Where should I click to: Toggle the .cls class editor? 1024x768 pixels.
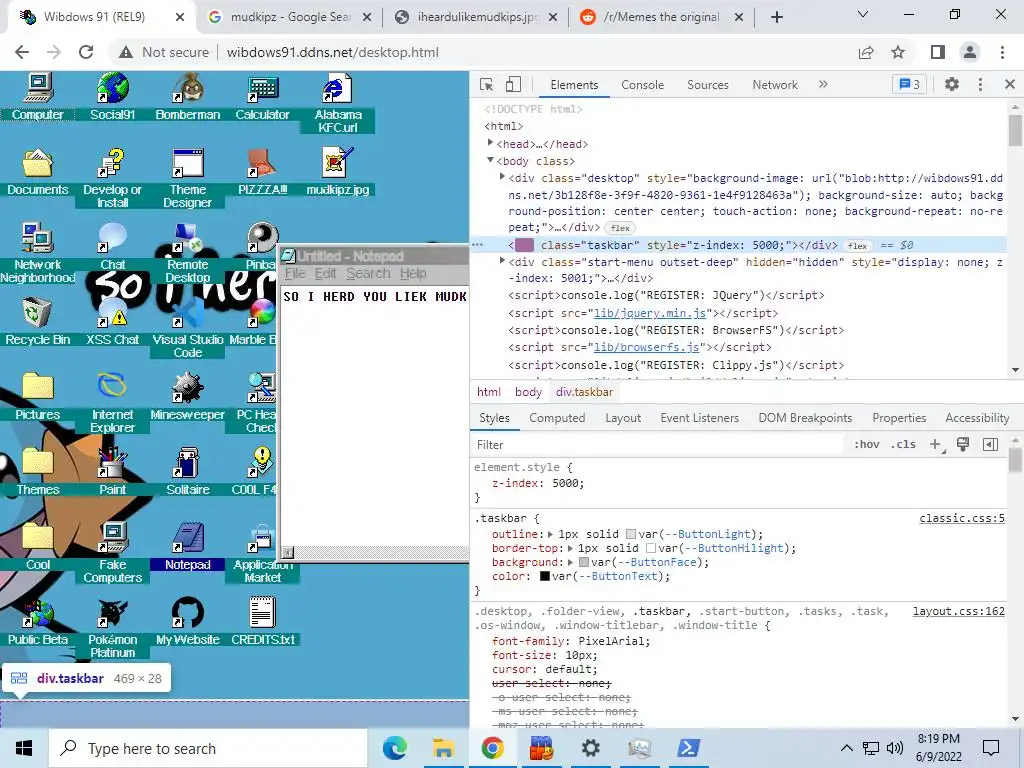click(903, 444)
